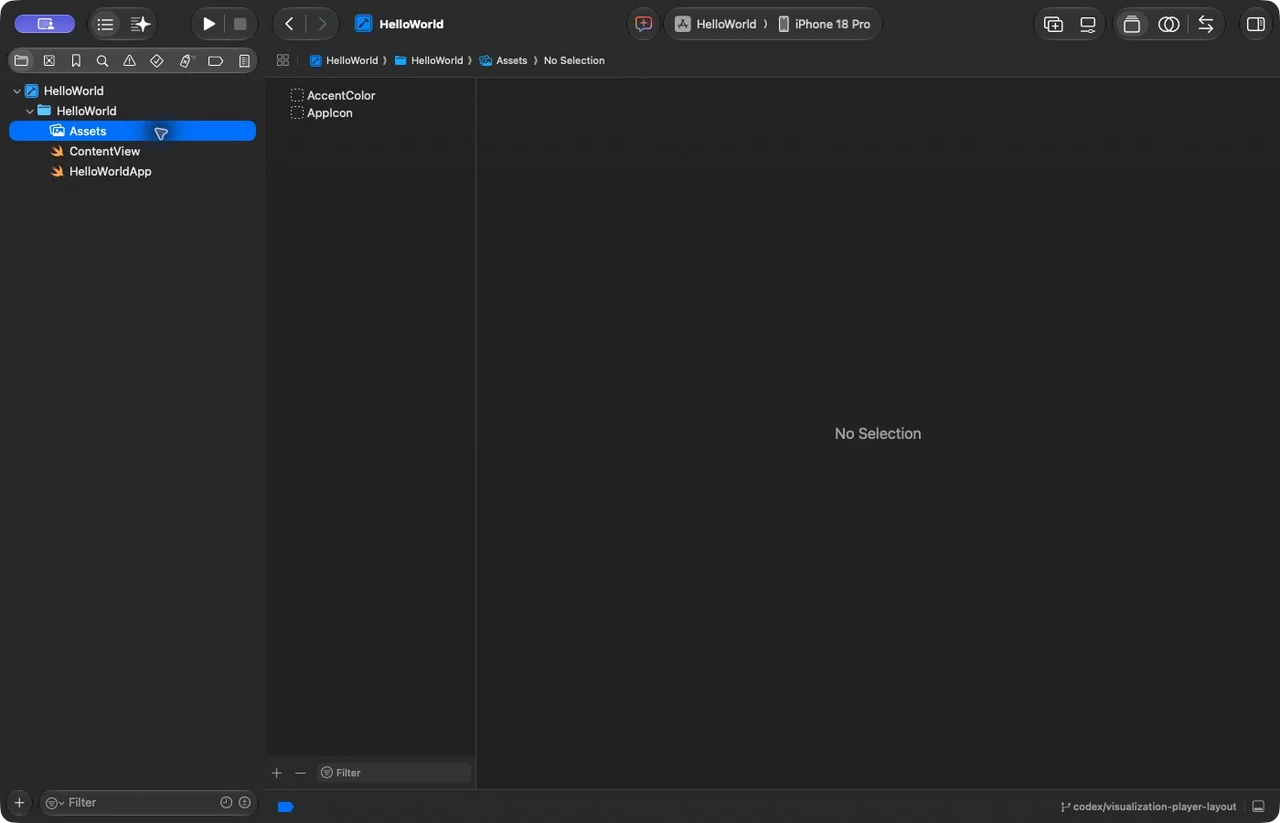Viewport: 1280px width, 823px height.
Task: Click the asset catalog Filter field
Action: (394, 773)
